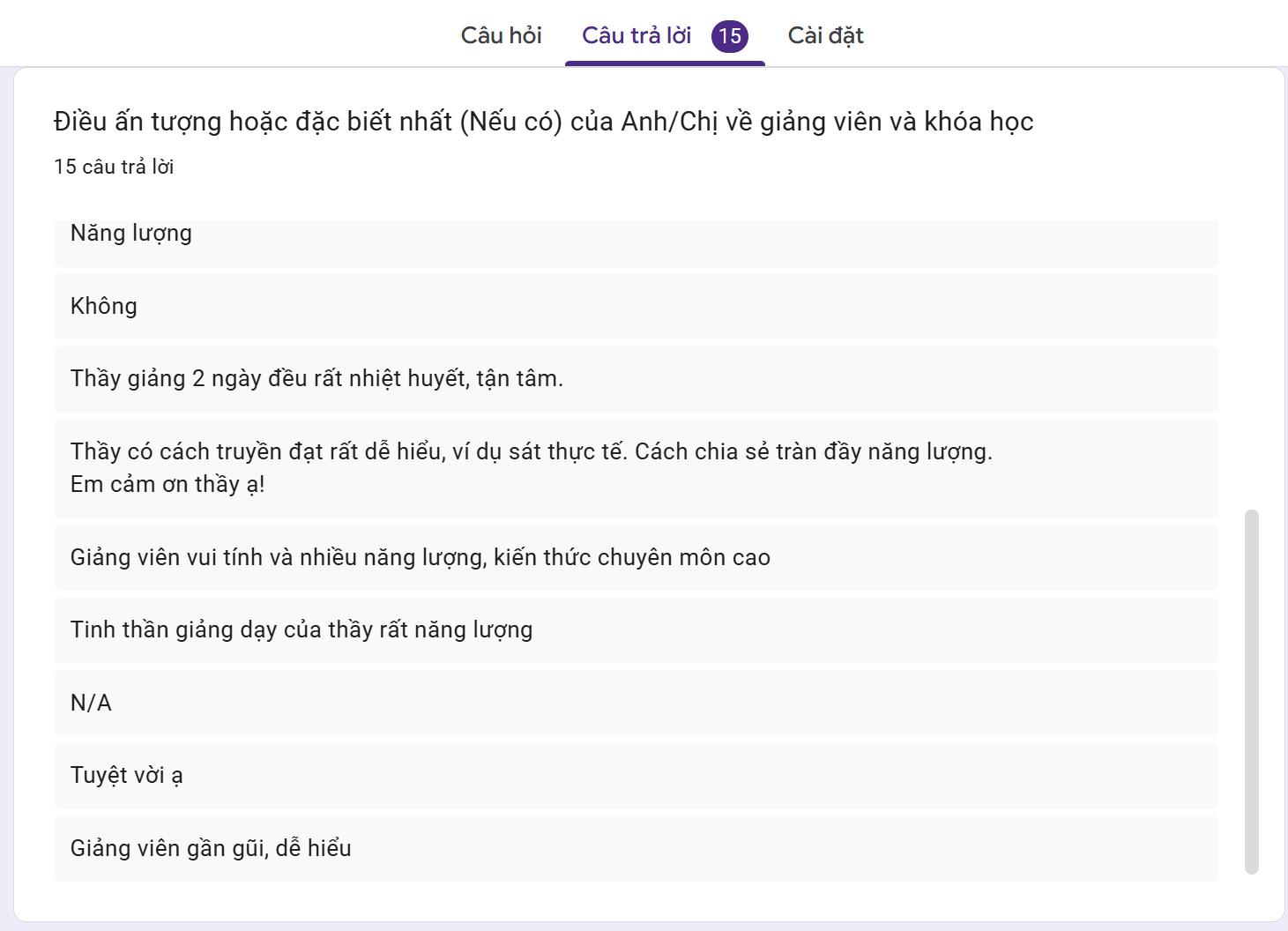Click the question title about giảng viên
Screen dimensions: 1288x931
543,121
